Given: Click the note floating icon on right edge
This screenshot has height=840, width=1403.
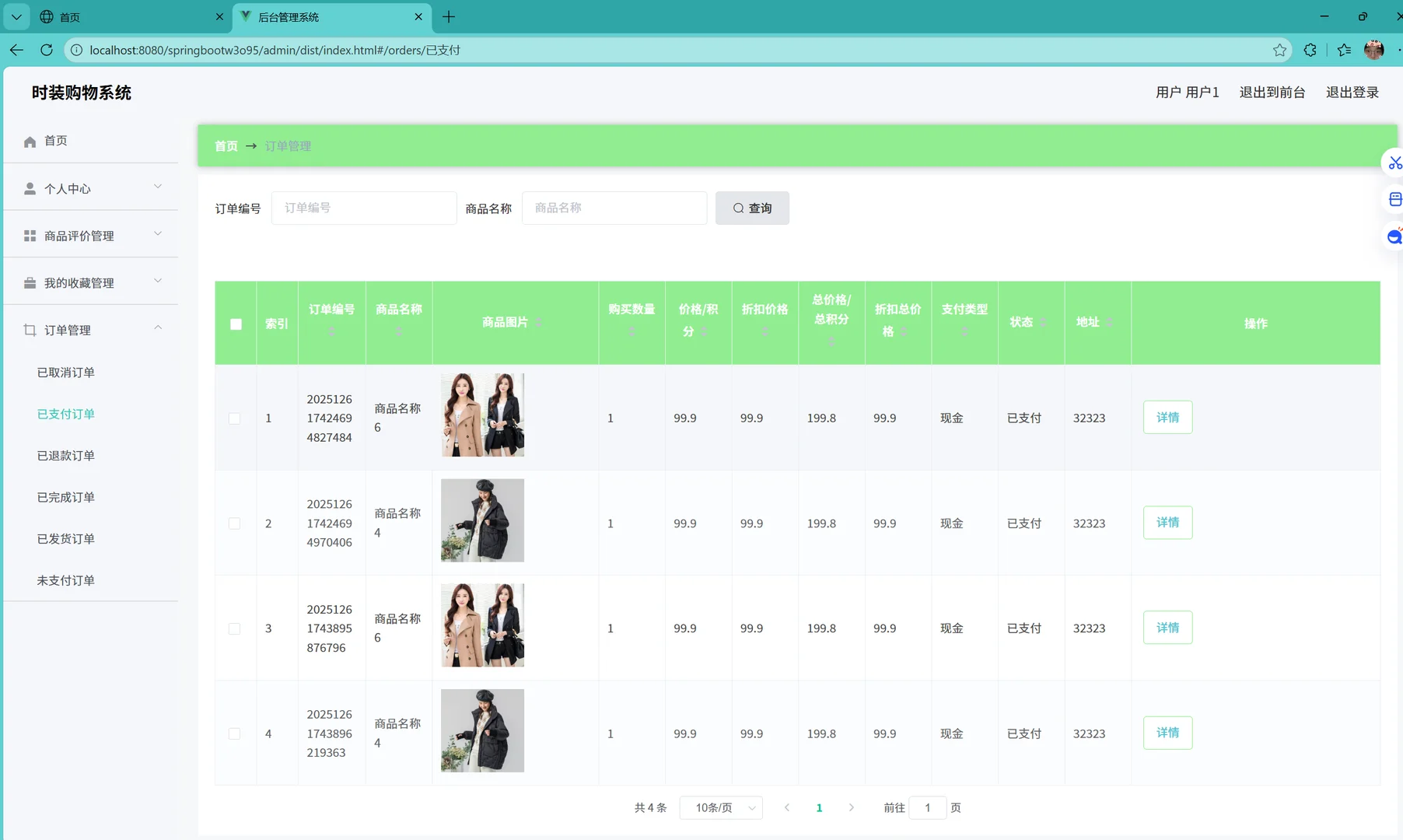Looking at the screenshot, I should point(1394,199).
